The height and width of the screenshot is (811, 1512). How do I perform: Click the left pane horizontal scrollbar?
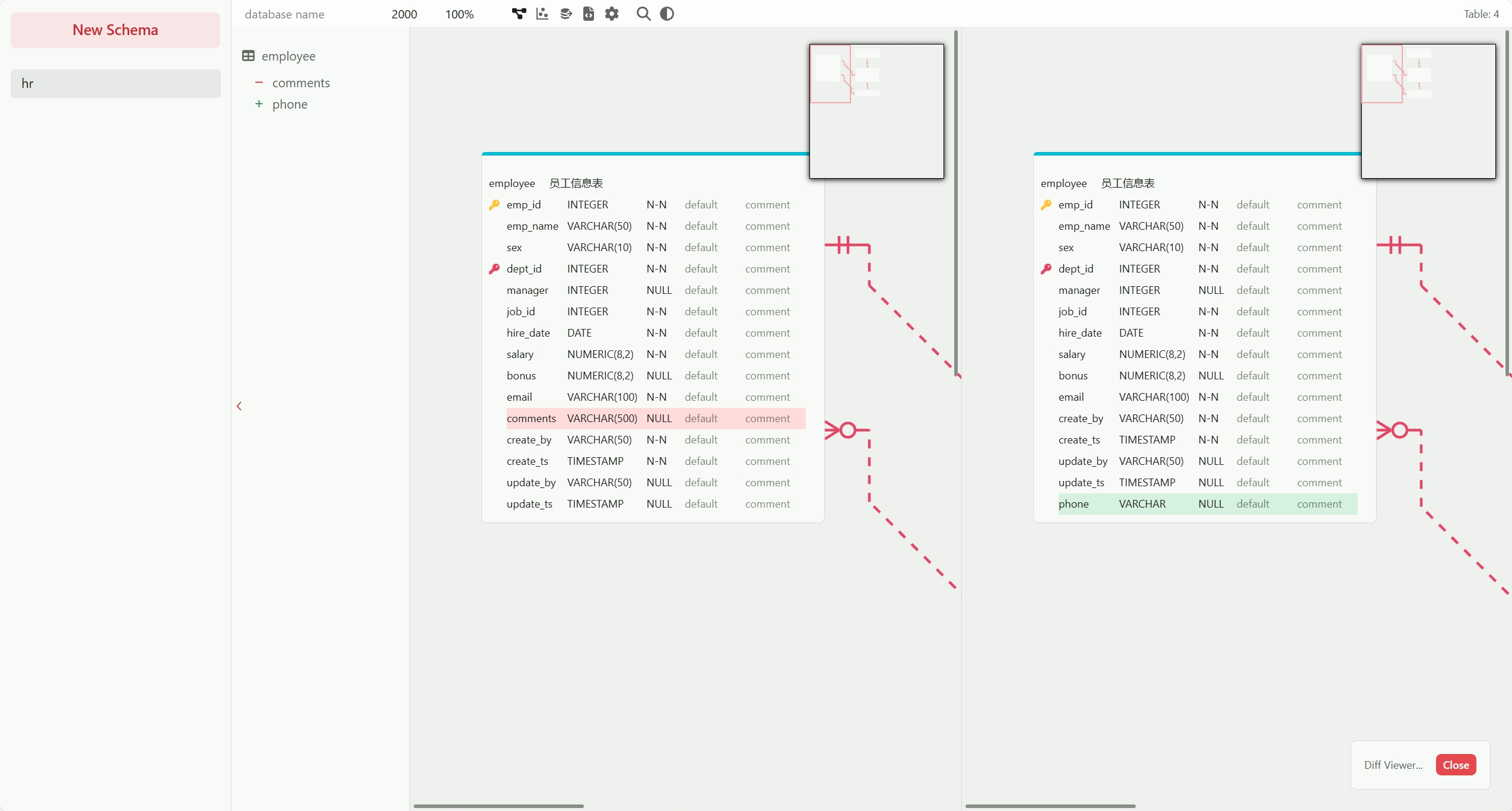click(x=498, y=806)
